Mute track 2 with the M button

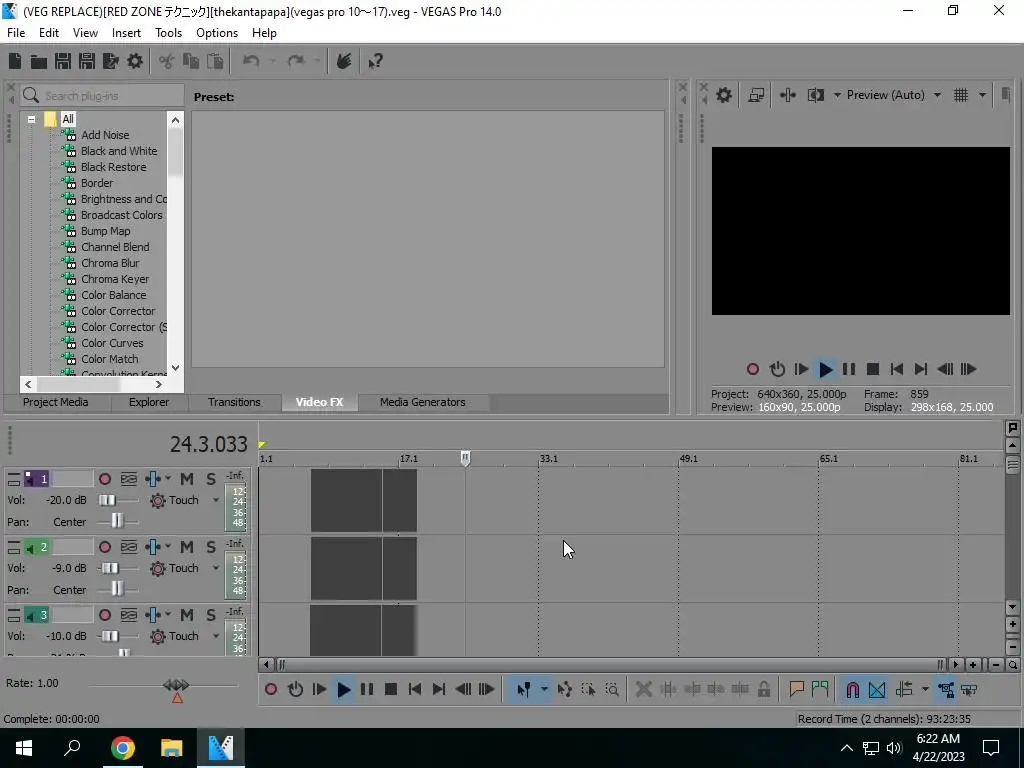click(x=187, y=547)
